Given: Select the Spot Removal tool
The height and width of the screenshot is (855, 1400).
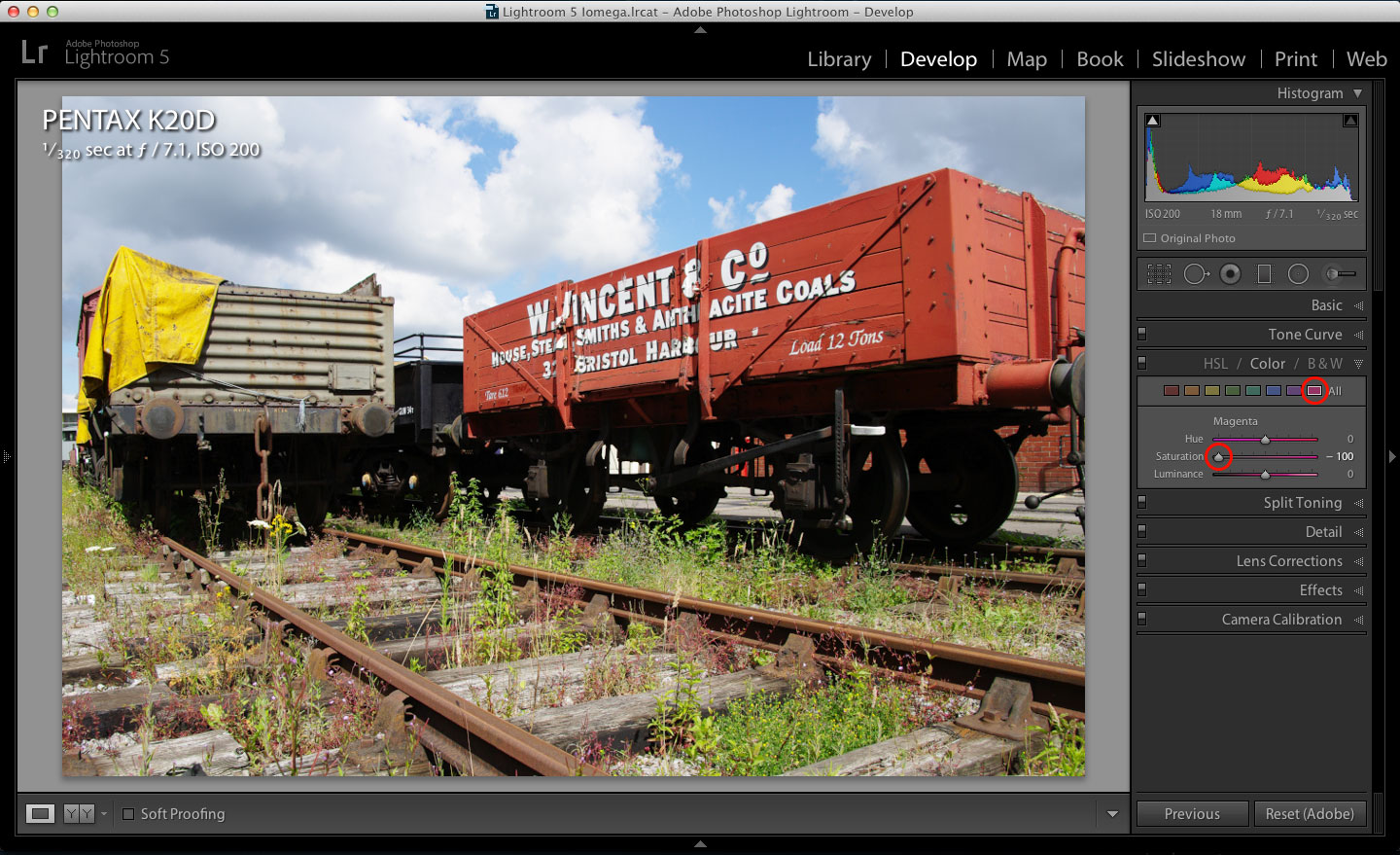Looking at the screenshot, I should point(1196,274).
